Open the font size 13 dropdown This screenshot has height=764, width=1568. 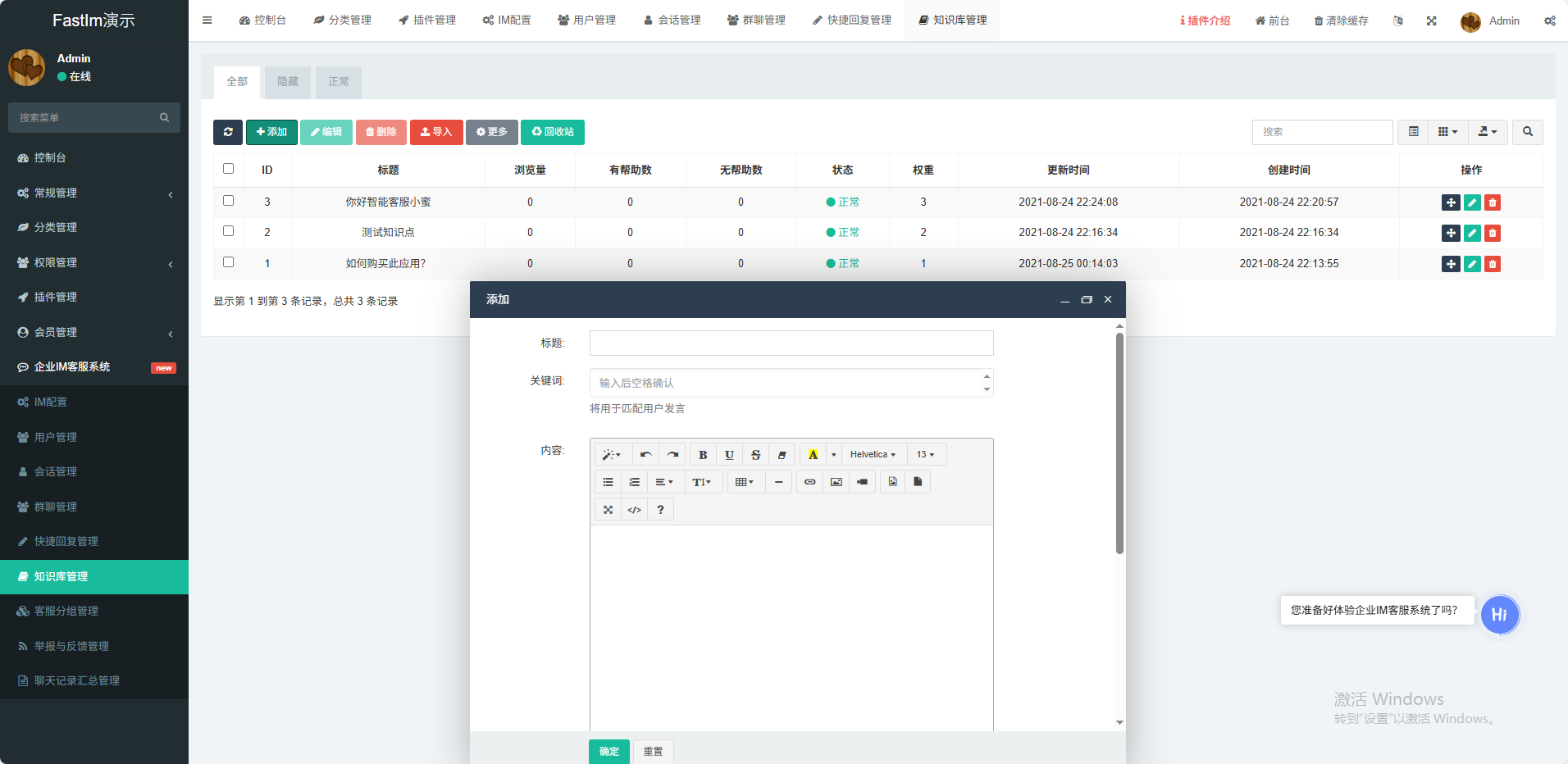(925, 455)
